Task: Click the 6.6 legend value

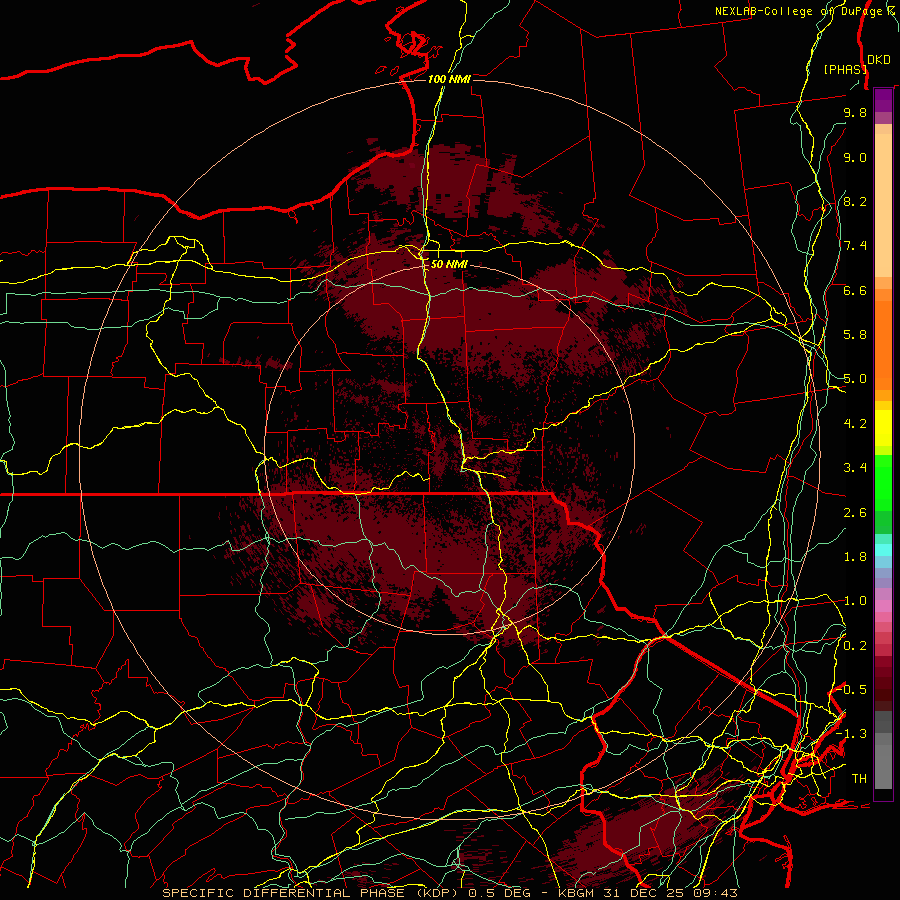Action: coord(855,290)
